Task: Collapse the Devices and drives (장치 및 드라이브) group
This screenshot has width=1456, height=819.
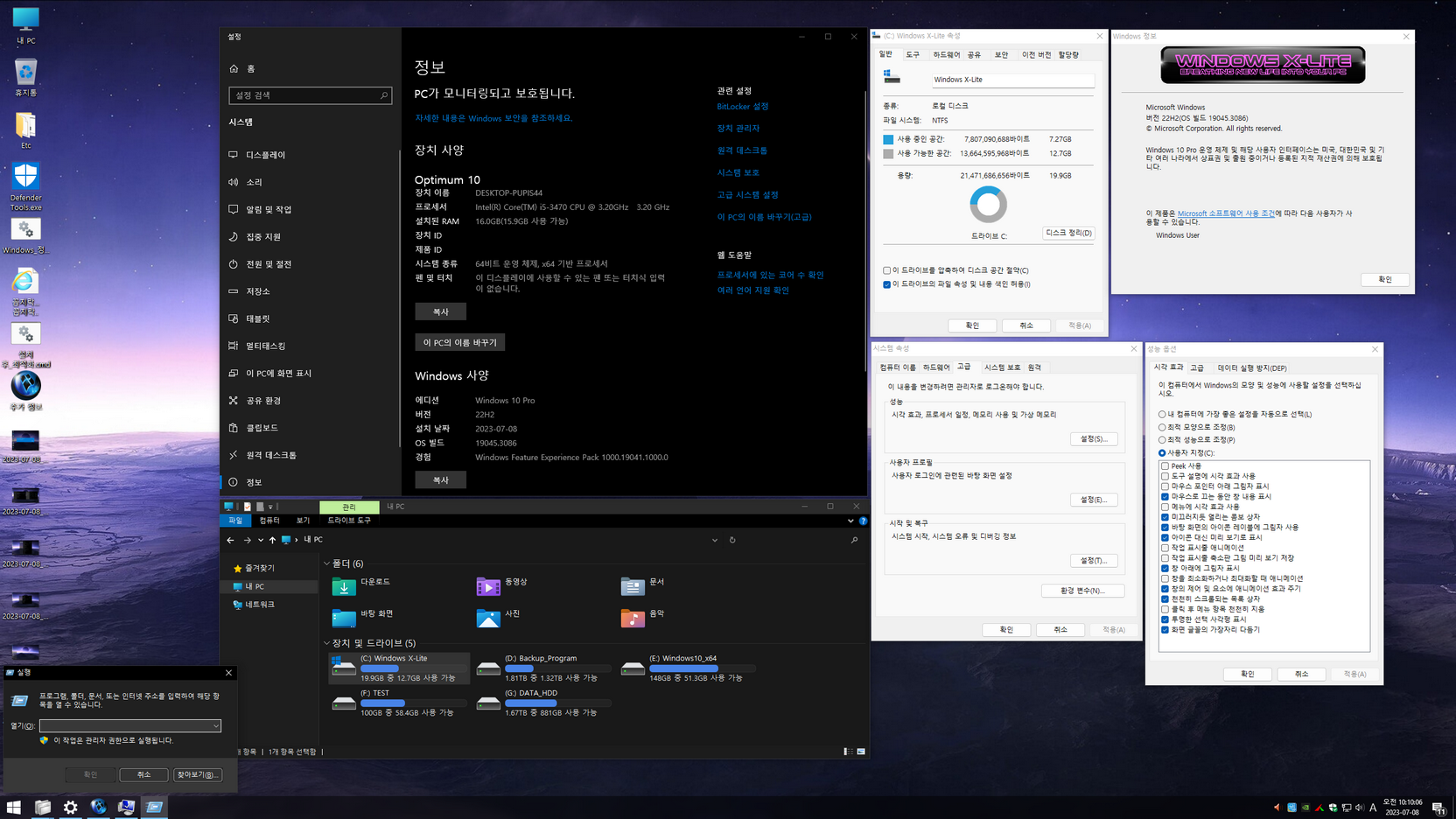Action: tap(326, 643)
